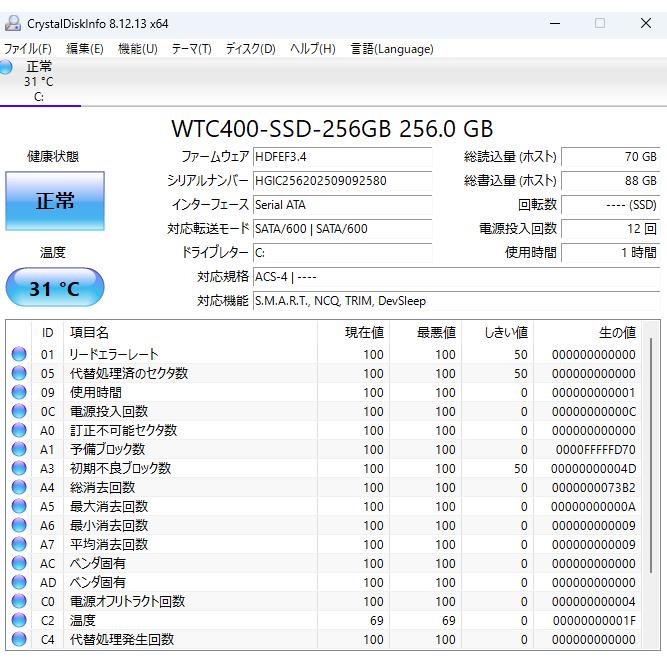Open the 編集(E) menu
Screen dimensions: 667x667
[x=85, y=49]
